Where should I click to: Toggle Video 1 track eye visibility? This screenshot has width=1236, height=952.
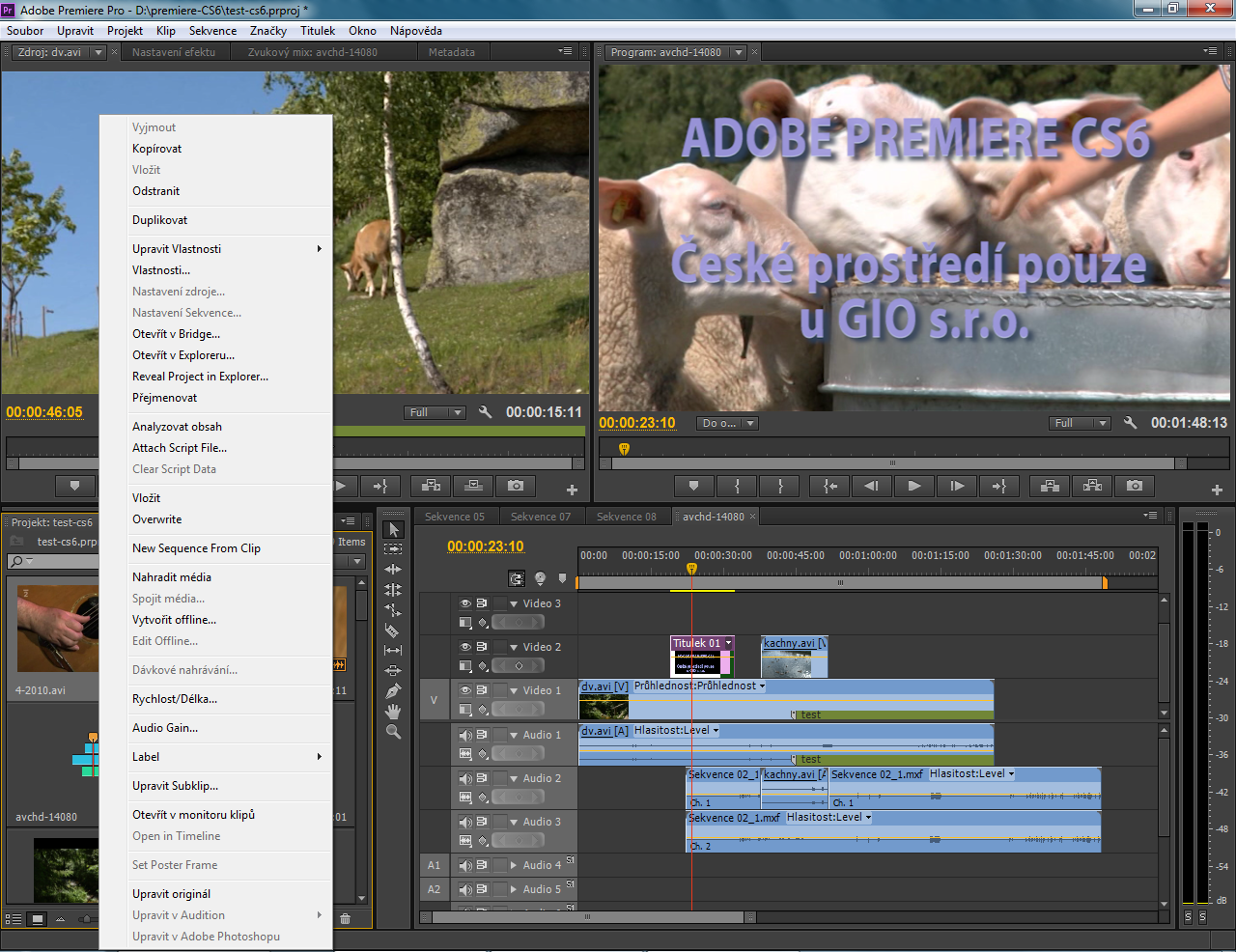pos(465,690)
